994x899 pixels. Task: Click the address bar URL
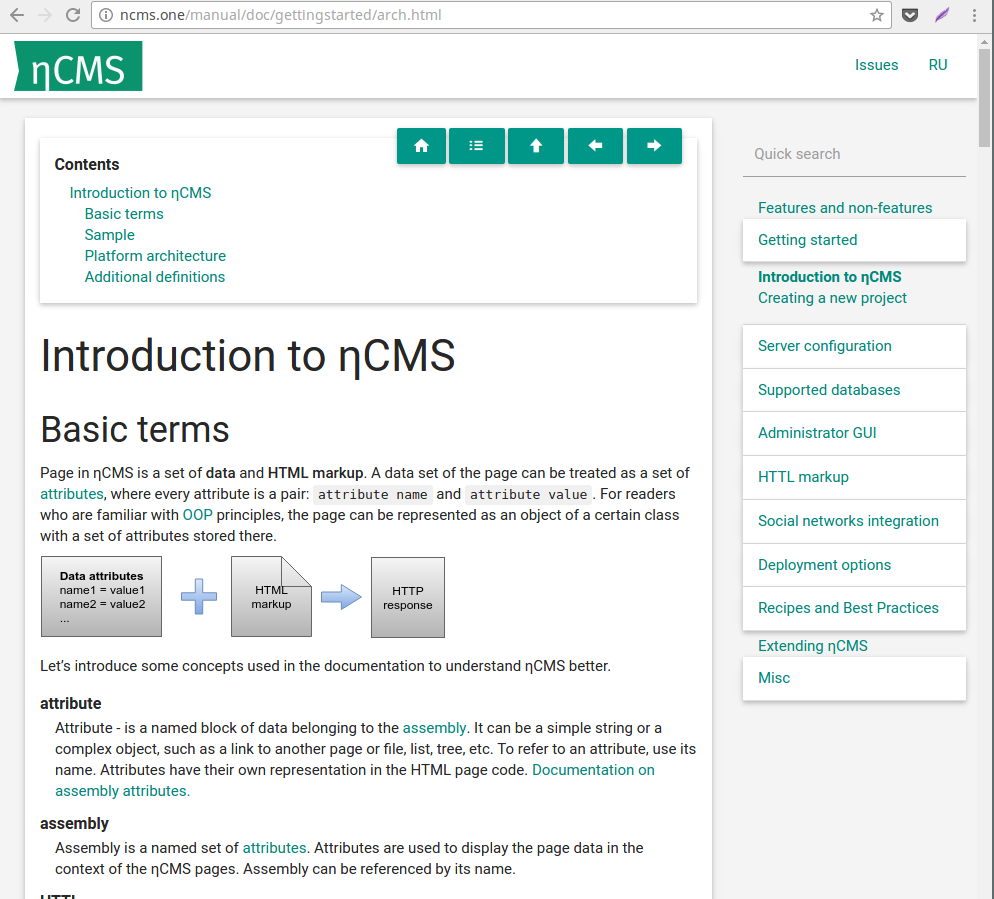point(280,15)
